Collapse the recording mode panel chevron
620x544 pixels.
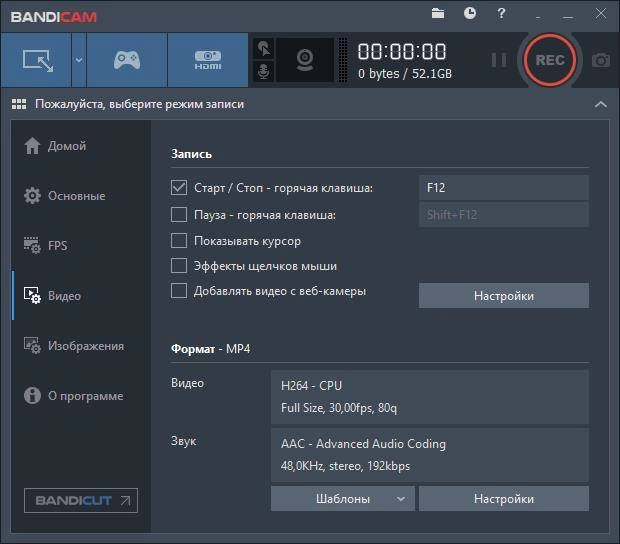(x=601, y=104)
